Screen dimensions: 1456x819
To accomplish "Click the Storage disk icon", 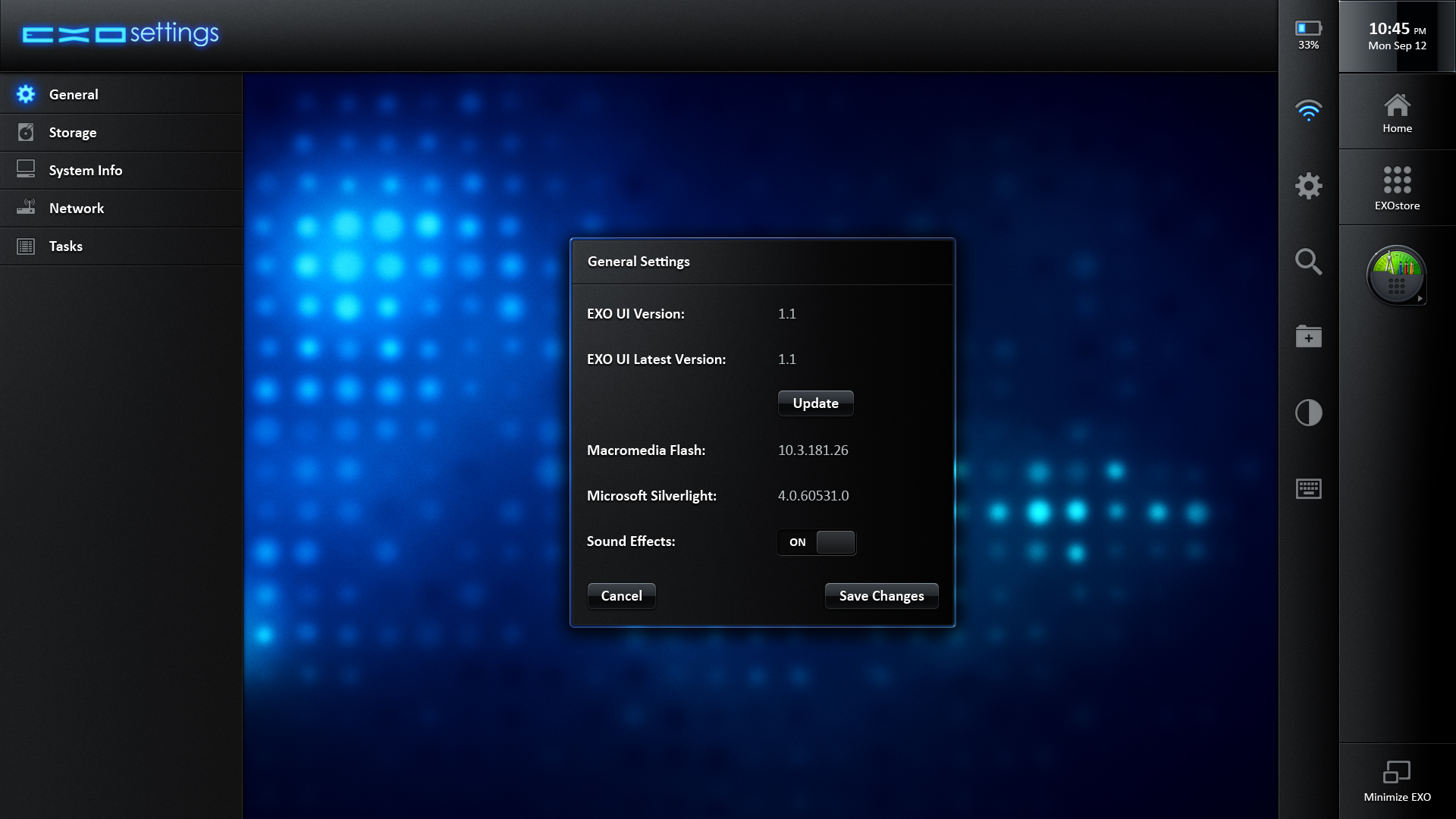I will pos(26,132).
